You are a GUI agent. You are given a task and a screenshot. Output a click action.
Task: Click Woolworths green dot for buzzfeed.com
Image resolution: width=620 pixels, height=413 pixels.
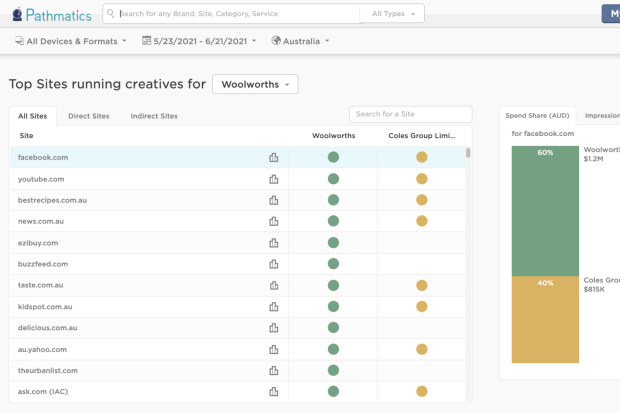coord(333,263)
